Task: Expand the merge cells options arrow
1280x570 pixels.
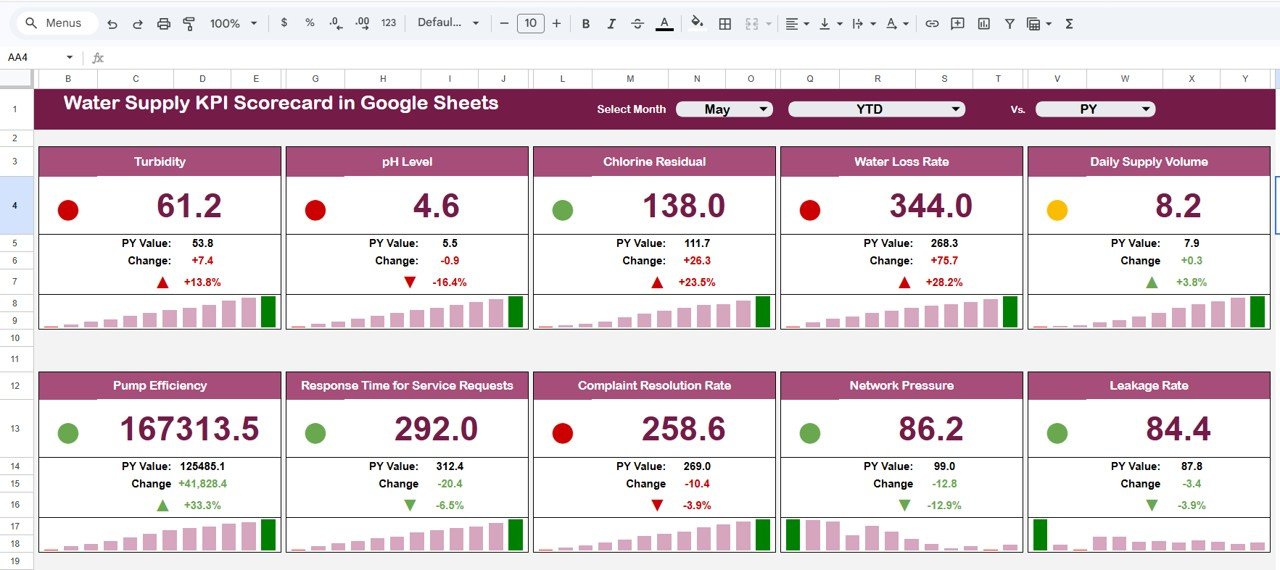Action: click(x=768, y=23)
